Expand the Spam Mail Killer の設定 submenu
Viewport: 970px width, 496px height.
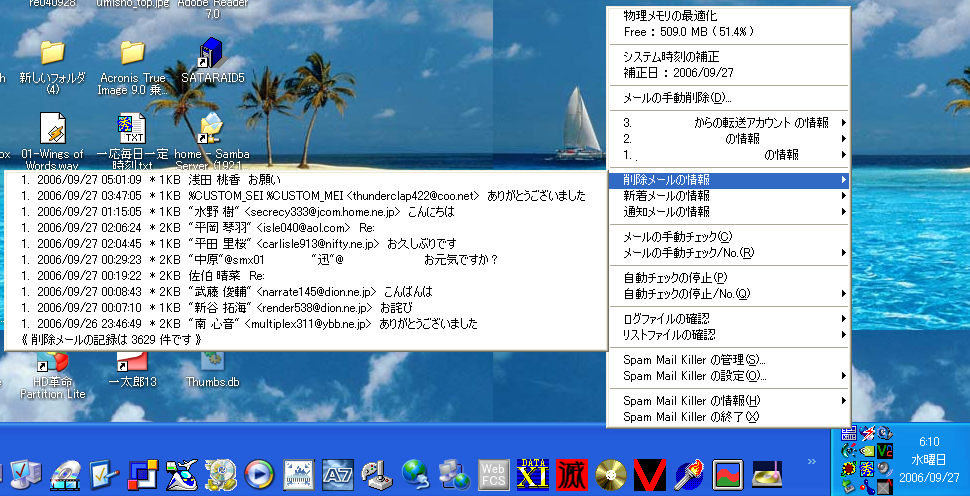tap(695, 376)
